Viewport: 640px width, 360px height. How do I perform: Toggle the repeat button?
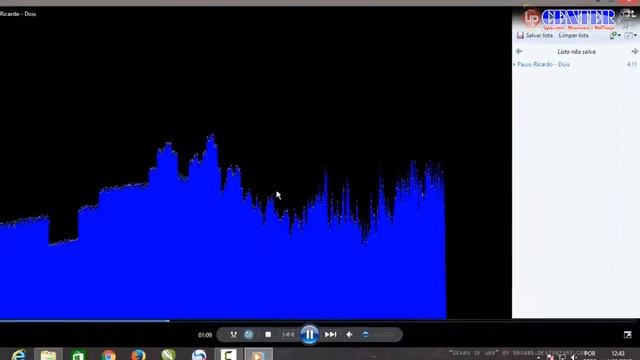[x=249, y=335]
